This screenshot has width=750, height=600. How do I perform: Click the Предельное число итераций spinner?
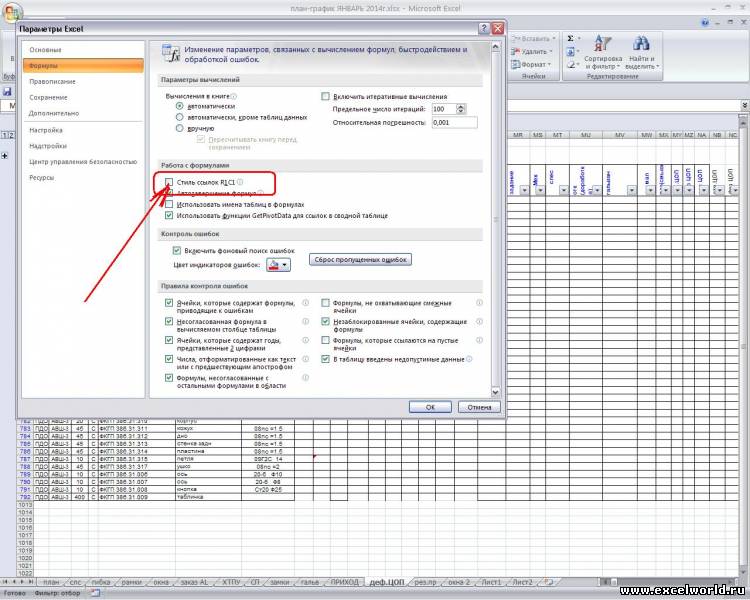pos(460,109)
